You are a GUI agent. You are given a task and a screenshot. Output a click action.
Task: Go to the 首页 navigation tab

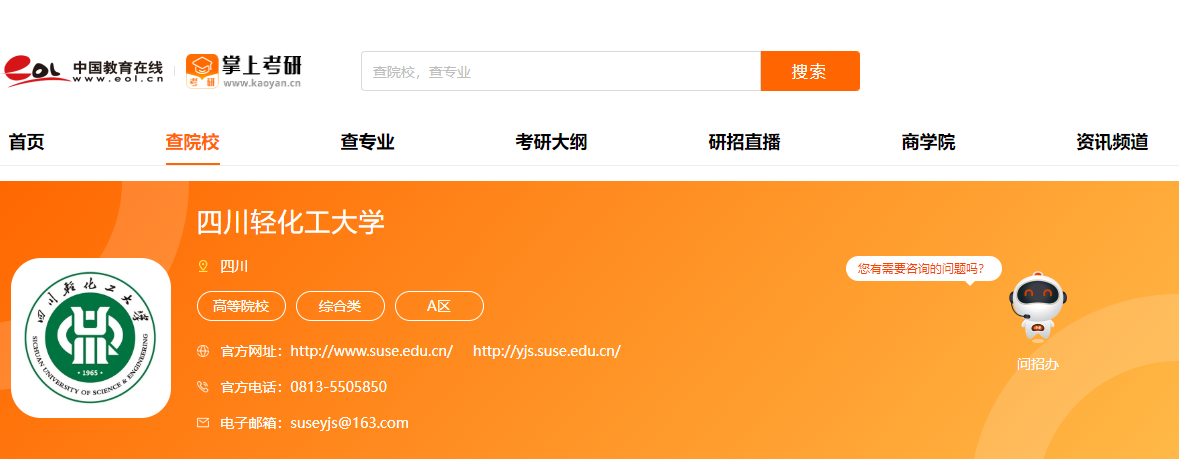(27, 142)
